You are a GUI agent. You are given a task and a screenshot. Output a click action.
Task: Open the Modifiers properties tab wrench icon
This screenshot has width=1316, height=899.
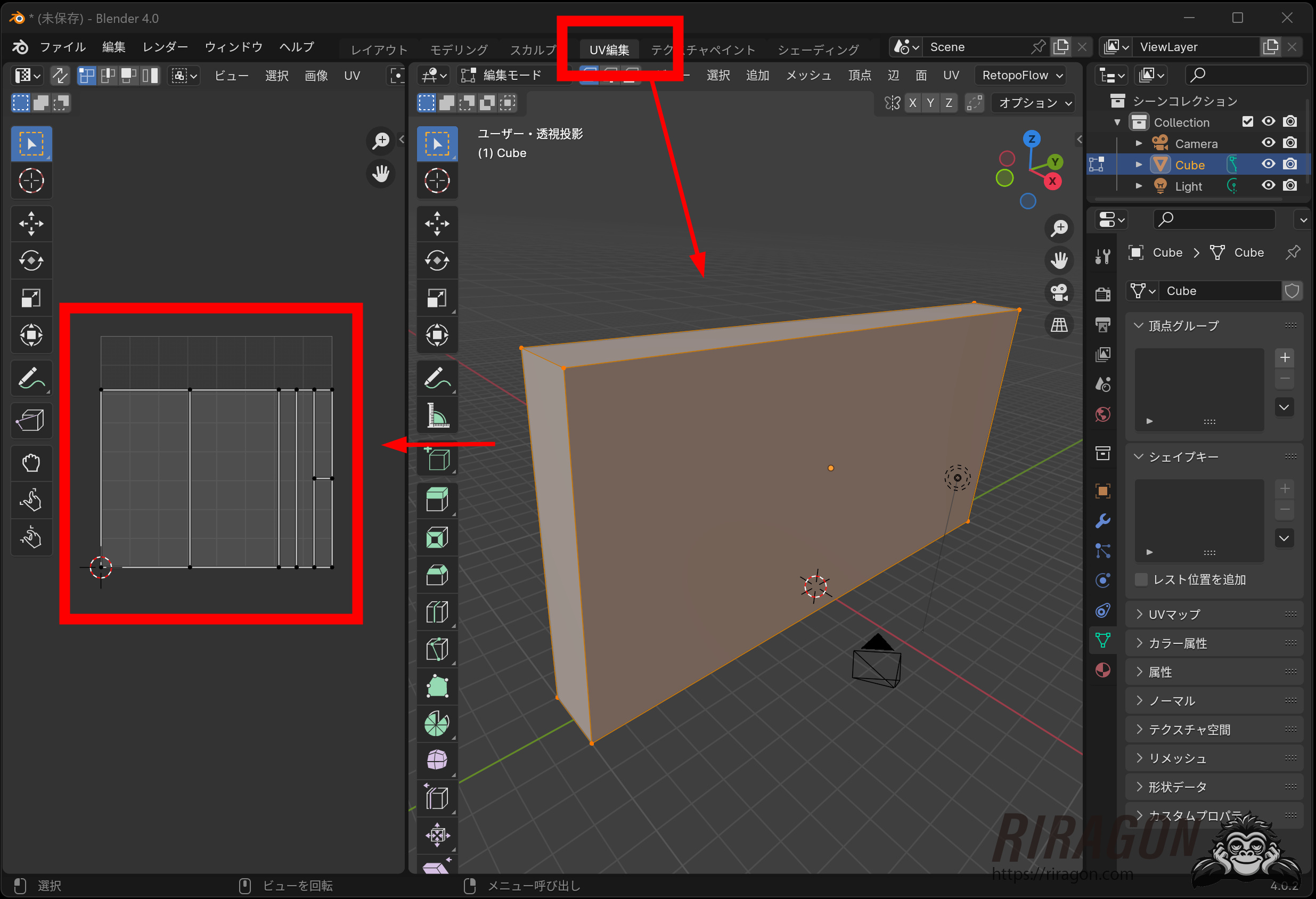coord(1102,521)
